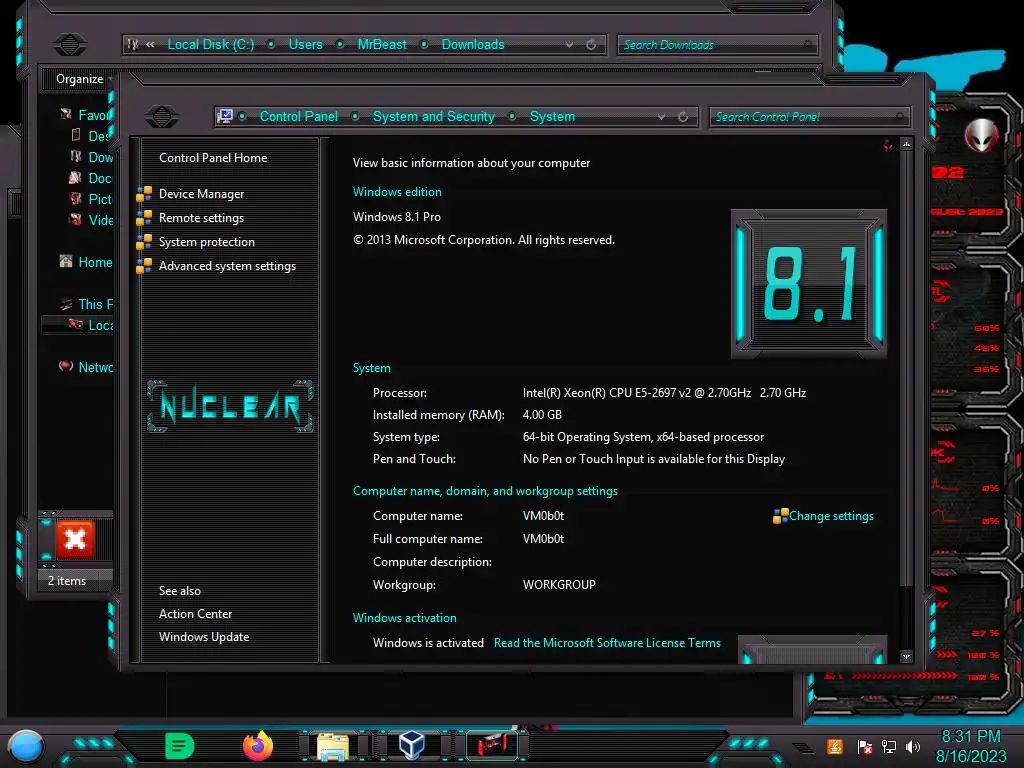The width and height of the screenshot is (1024, 768).
Task: Select Downloads breadcrumb in Explorer window
Action: pyautogui.click(x=473, y=44)
